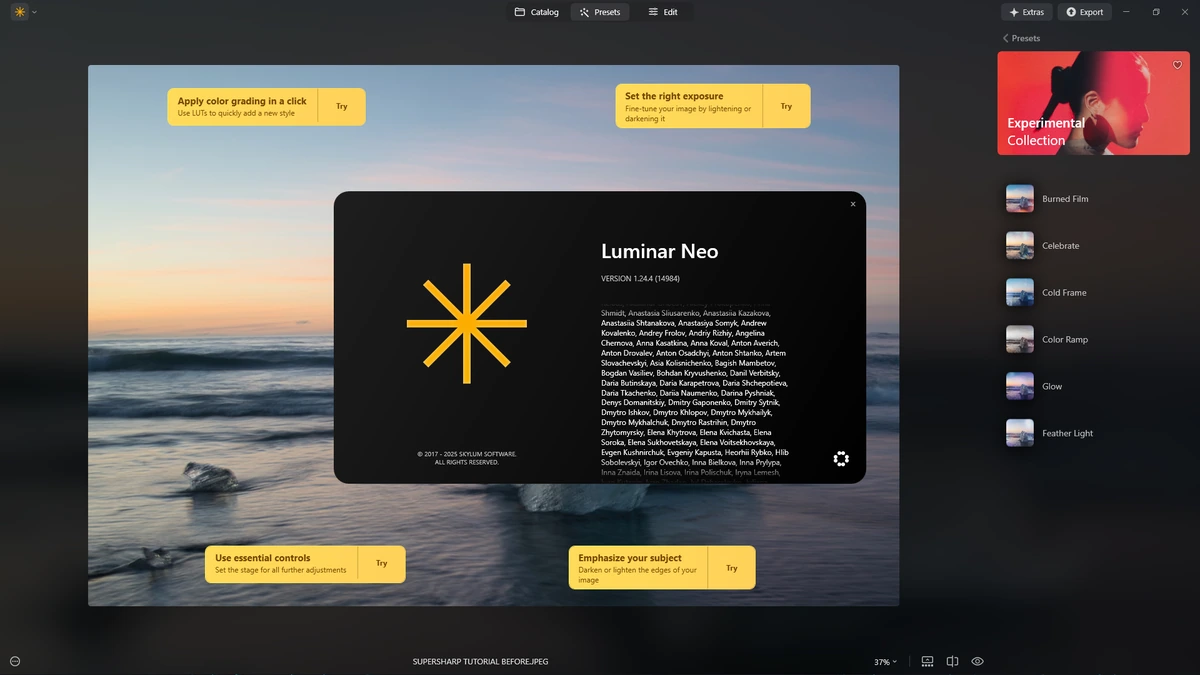Click the VERSION 1.24.4 (14984) text
The width and height of the screenshot is (1200, 675).
pyautogui.click(x=640, y=278)
